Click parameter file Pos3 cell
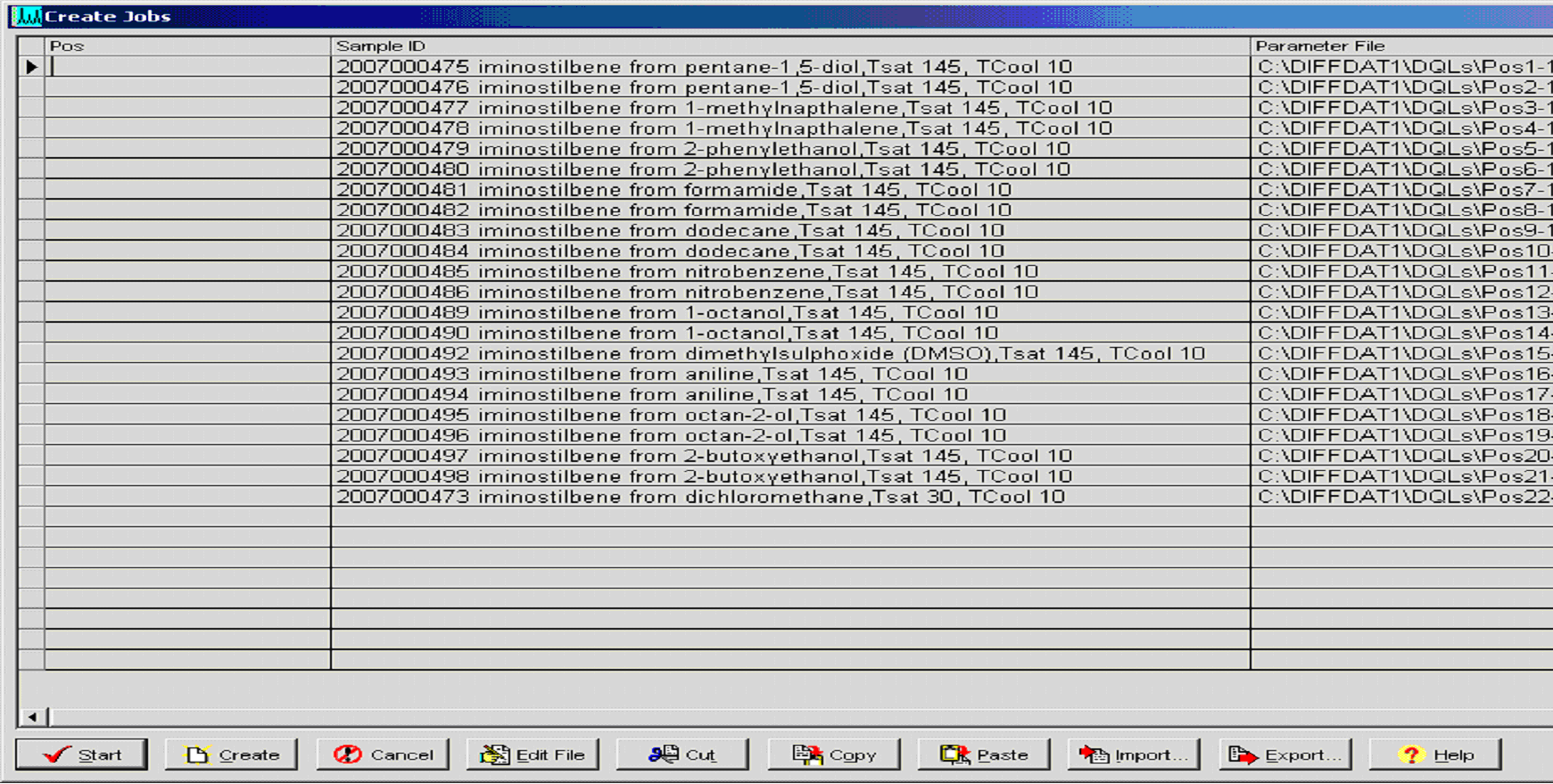The width and height of the screenshot is (1553, 784). pyautogui.click(x=1402, y=108)
